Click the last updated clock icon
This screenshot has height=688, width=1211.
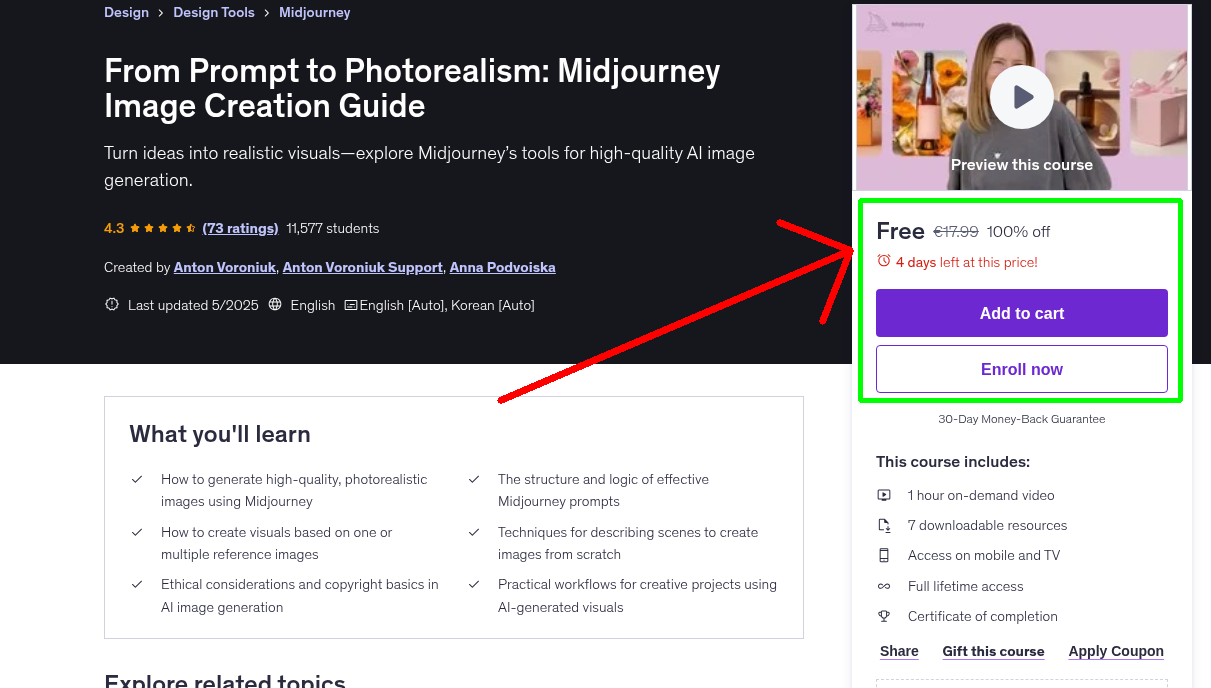[111, 304]
